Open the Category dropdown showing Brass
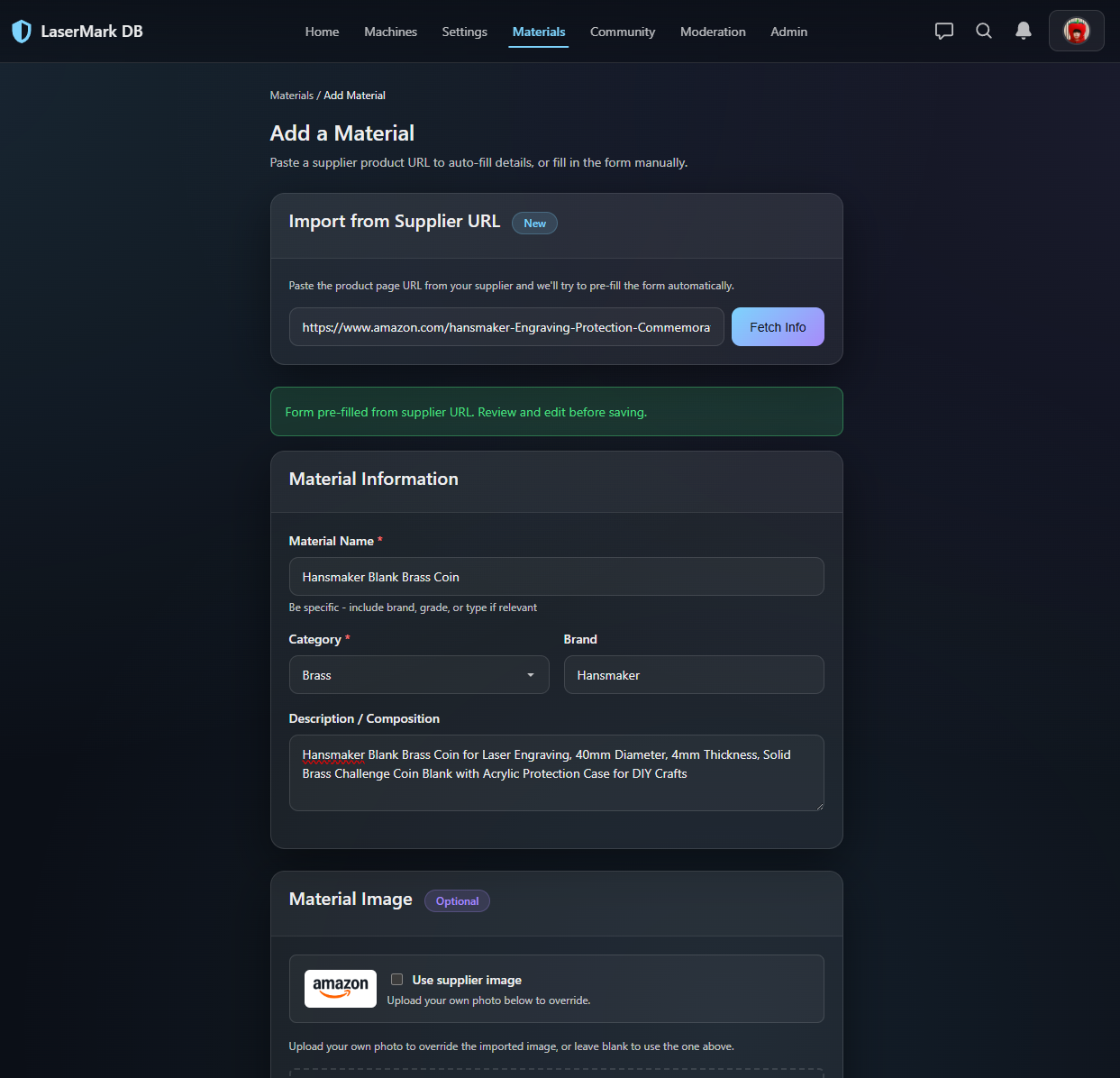The image size is (1120, 1078). [x=418, y=674]
